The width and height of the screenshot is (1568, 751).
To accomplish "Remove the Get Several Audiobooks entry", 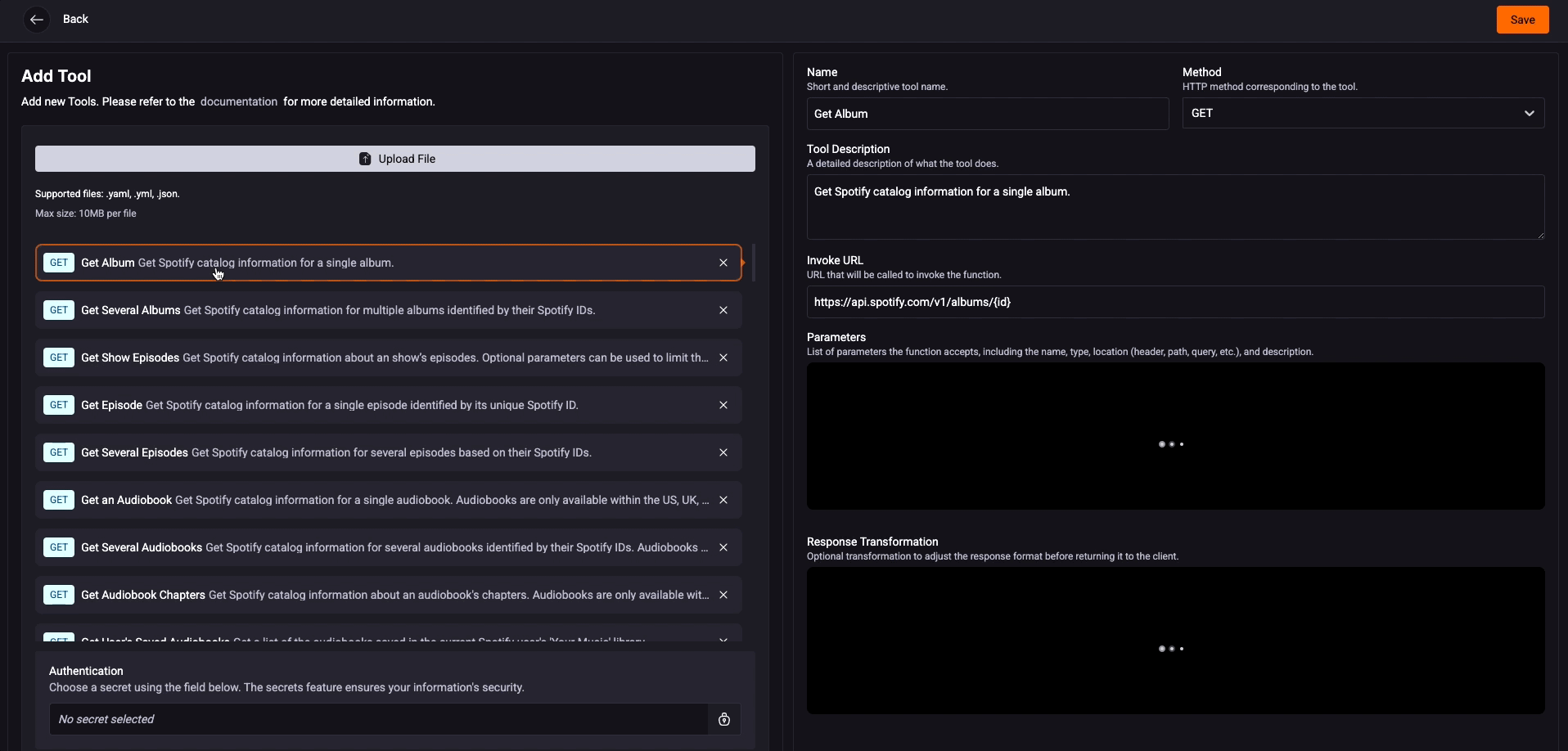I will pos(723,547).
